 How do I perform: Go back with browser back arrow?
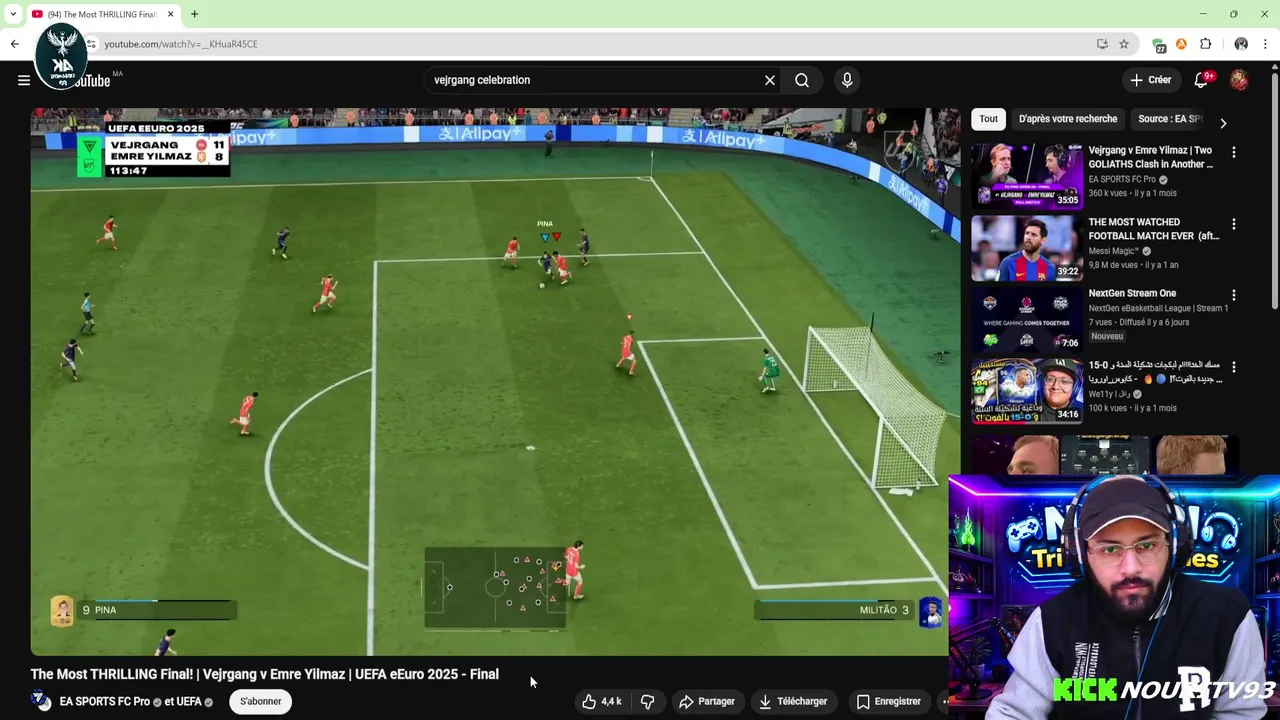15,44
